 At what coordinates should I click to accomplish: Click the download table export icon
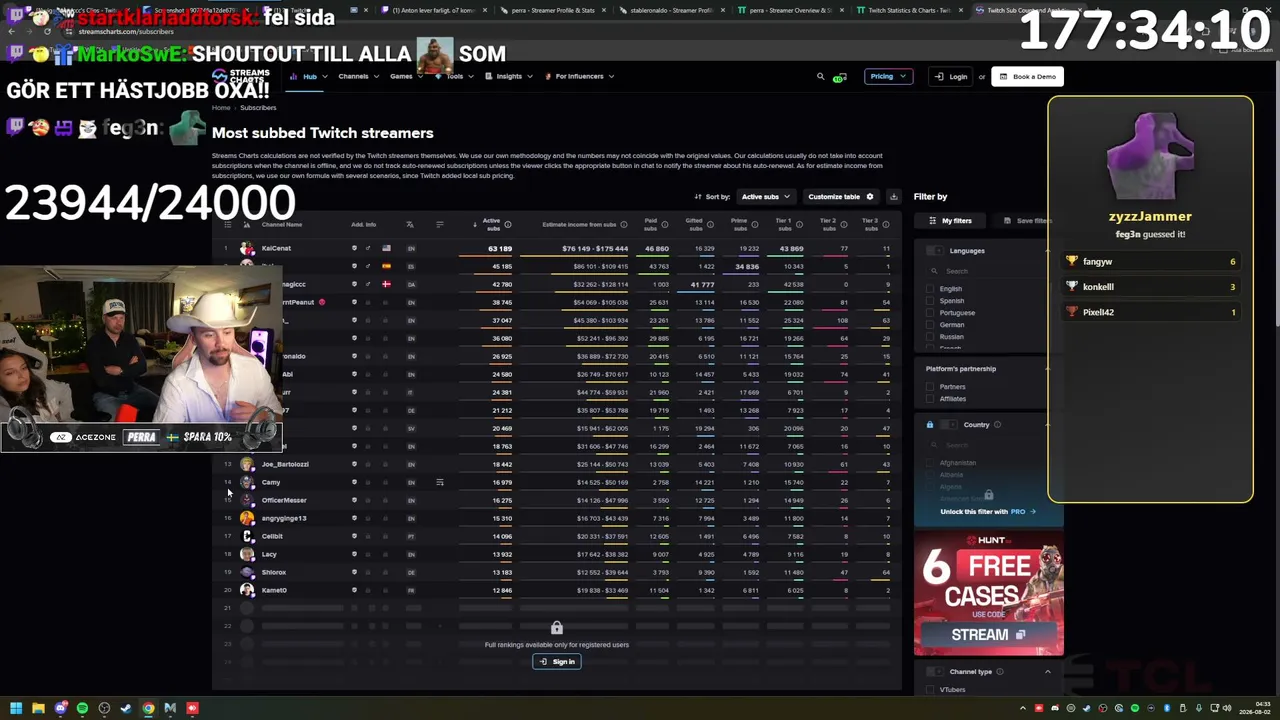[893, 197]
